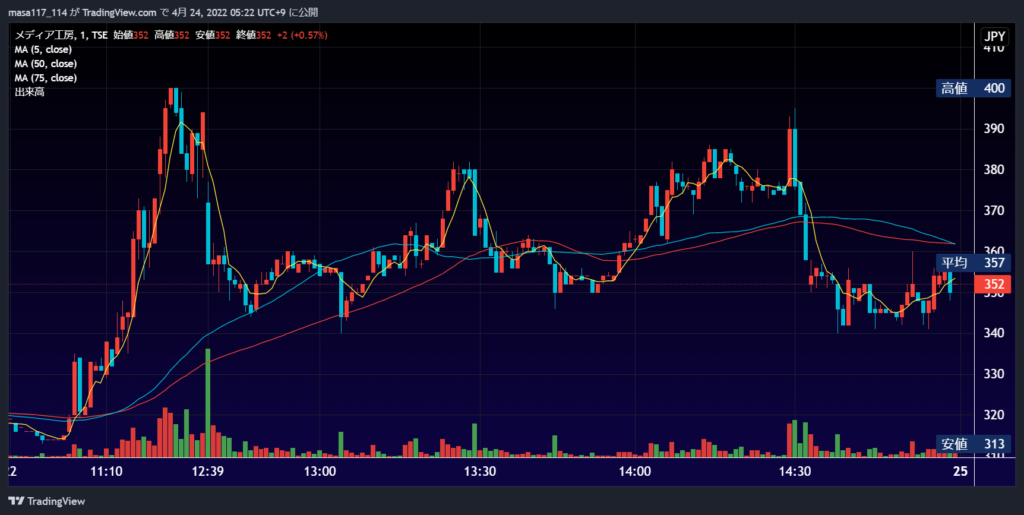This screenshot has width=1024, height=515.
Task: Click the メディア工房 symbol name
Action: pos(42,36)
